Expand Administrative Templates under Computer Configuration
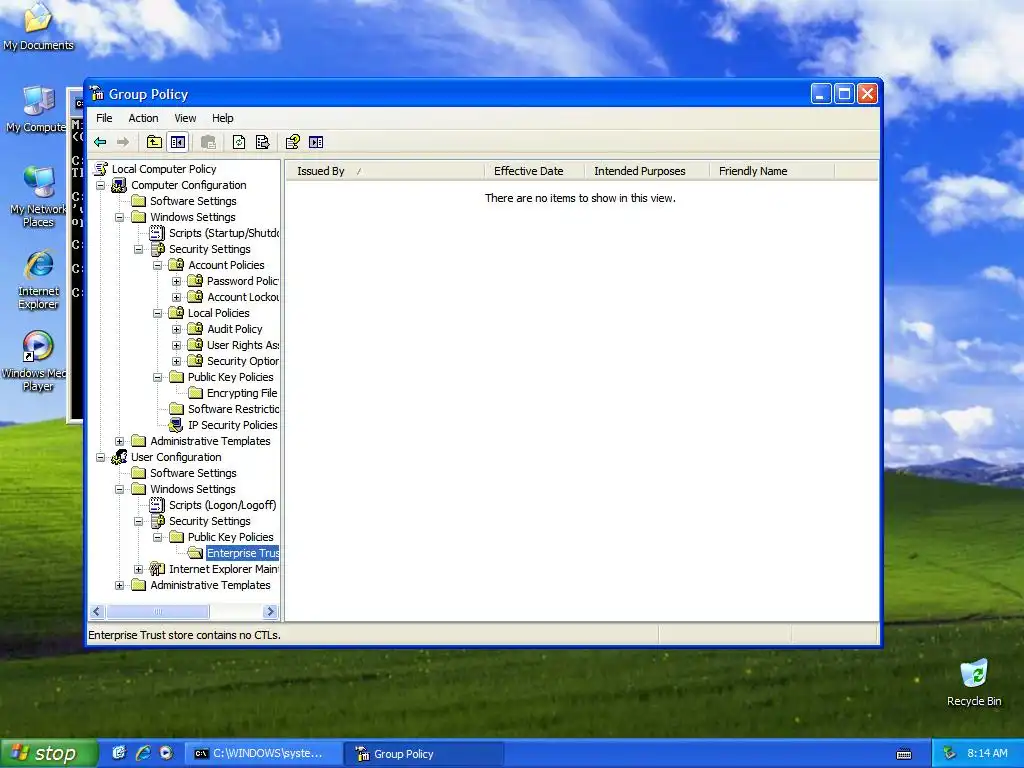 [120, 441]
